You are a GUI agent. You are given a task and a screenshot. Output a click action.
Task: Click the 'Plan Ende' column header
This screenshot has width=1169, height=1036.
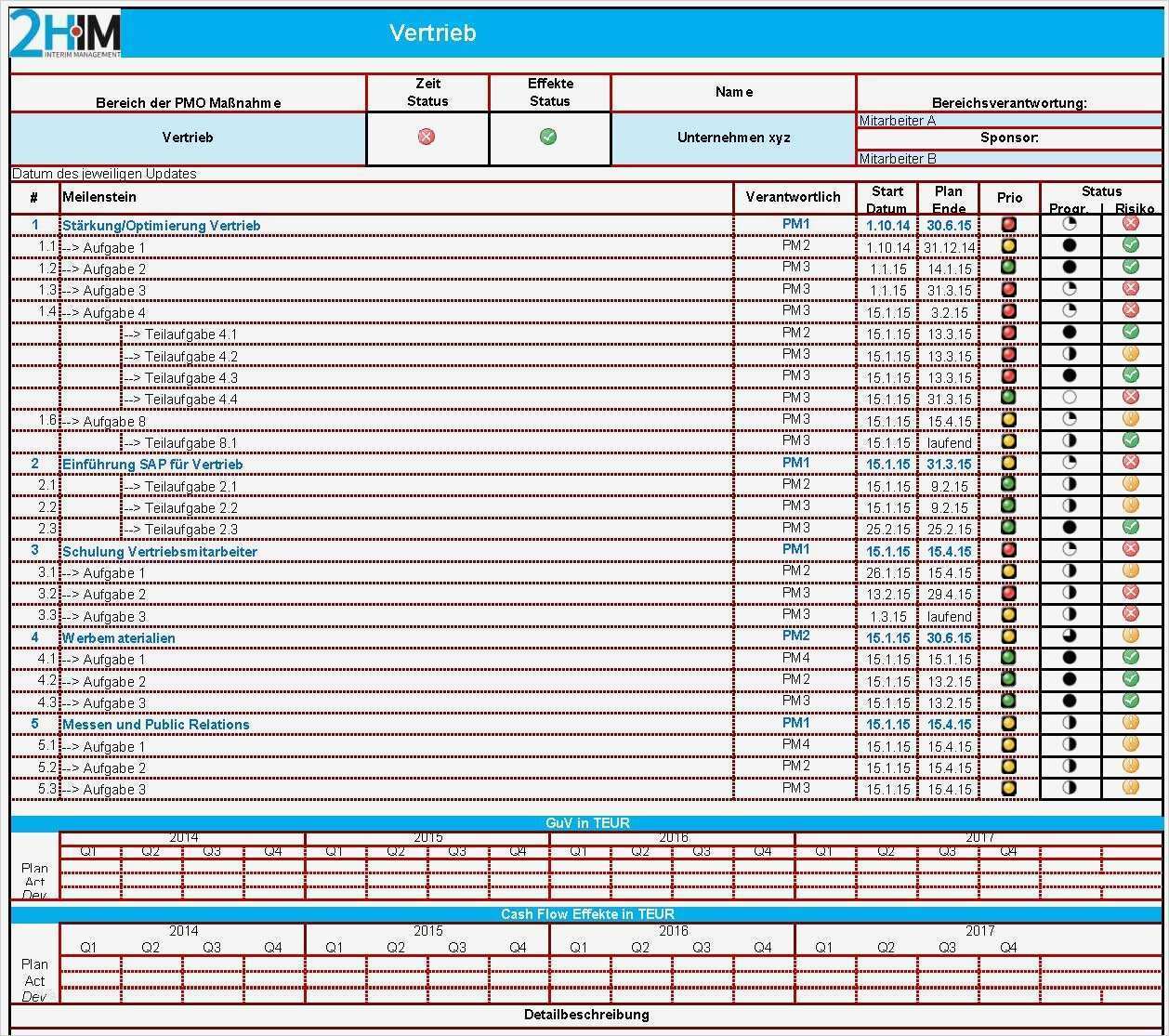coord(949,199)
